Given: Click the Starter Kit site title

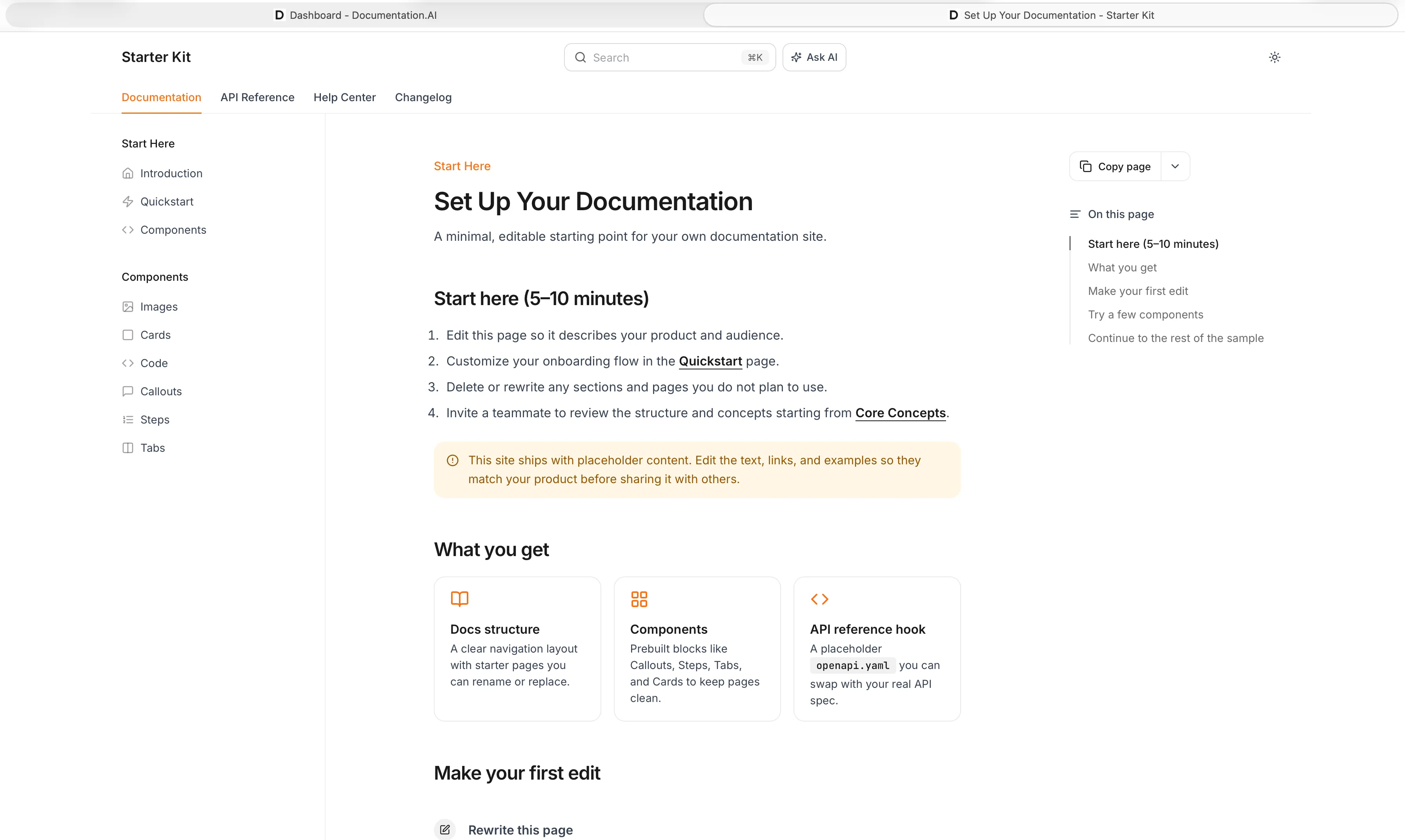Looking at the screenshot, I should point(156,57).
